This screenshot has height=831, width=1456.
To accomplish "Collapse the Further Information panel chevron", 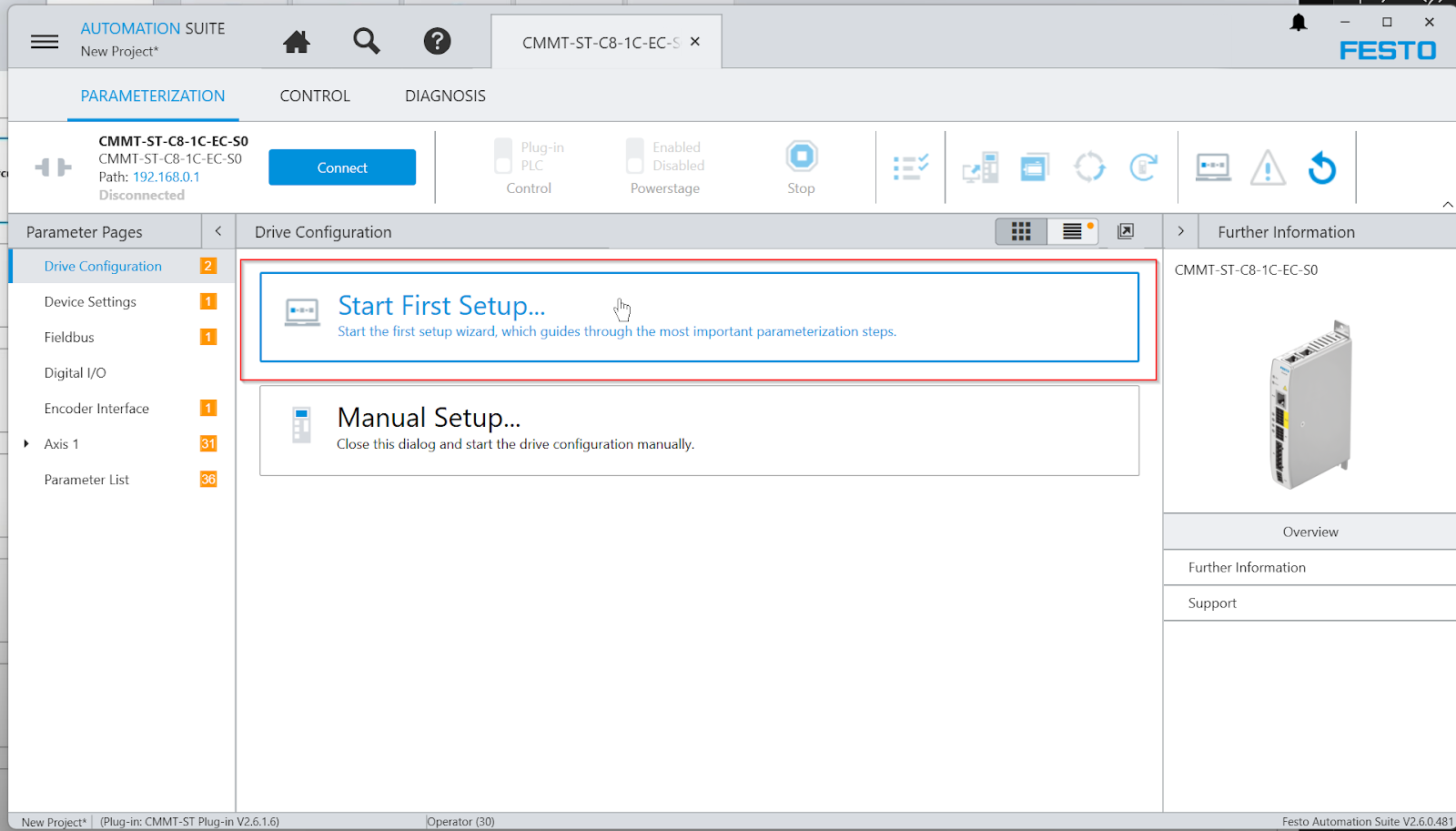I will coord(1181,231).
